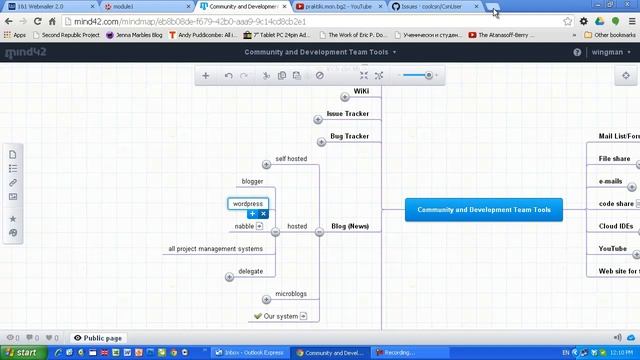Image resolution: width=640 pixels, height=360 pixels.
Task: Open the center-map button at top right
Action: click(626, 76)
